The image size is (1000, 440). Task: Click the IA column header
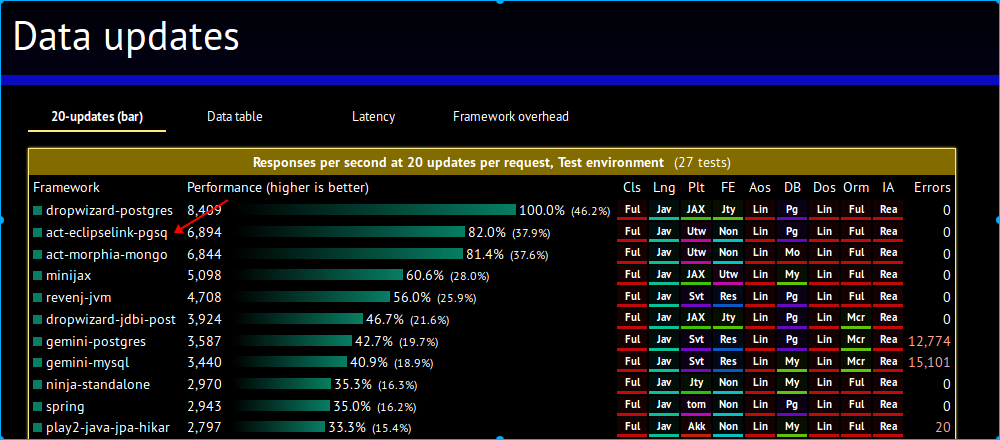[x=888, y=187]
